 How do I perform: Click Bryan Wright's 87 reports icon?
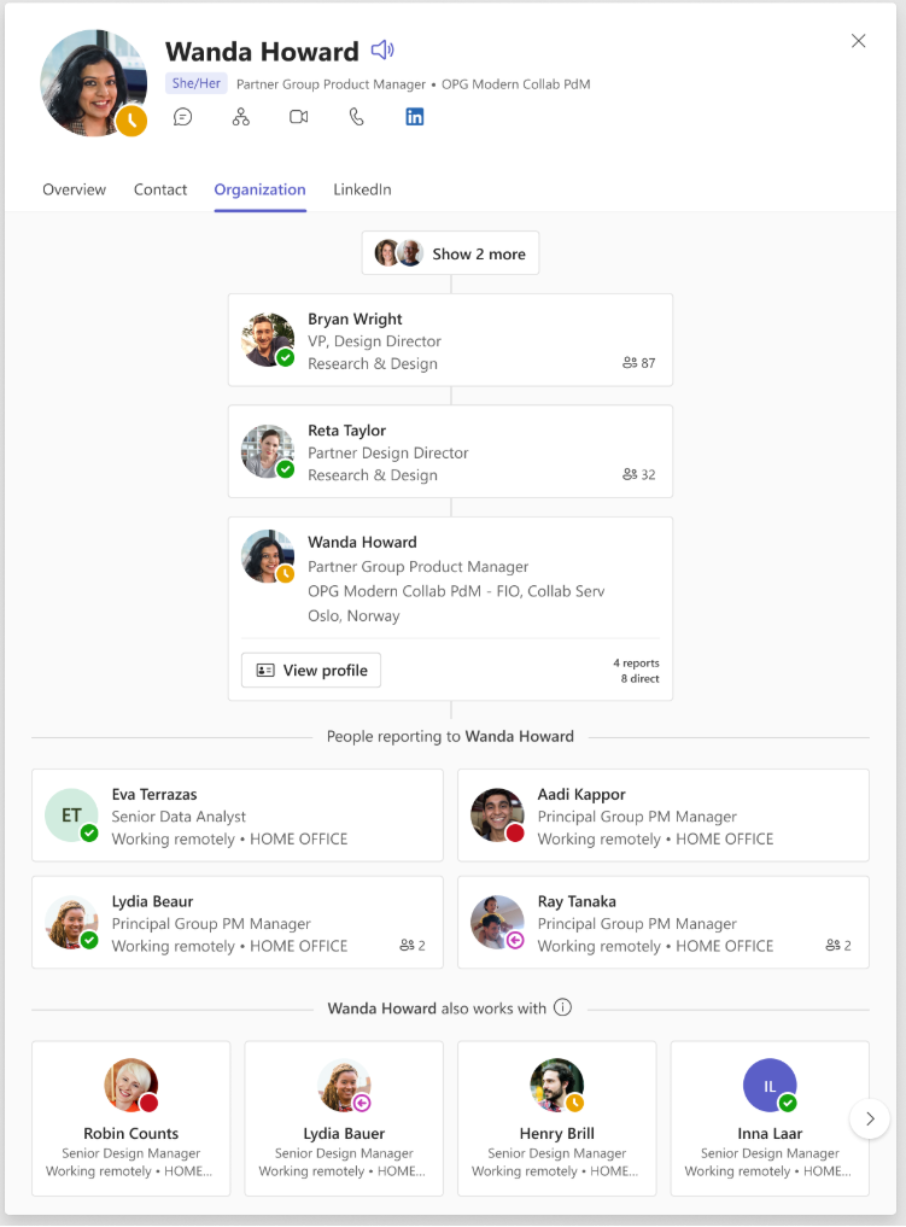pos(638,363)
